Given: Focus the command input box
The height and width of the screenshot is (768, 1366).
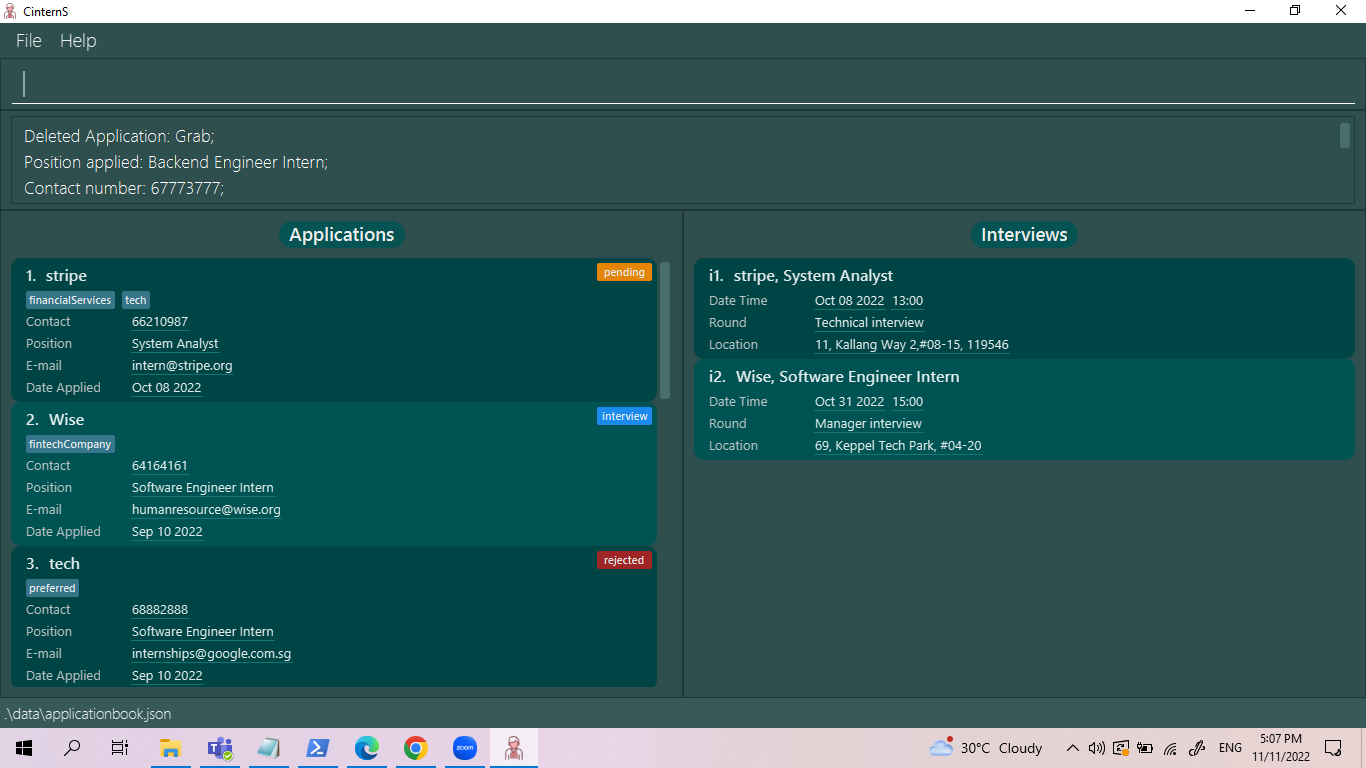Looking at the screenshot, I should [x=683, y=84].
